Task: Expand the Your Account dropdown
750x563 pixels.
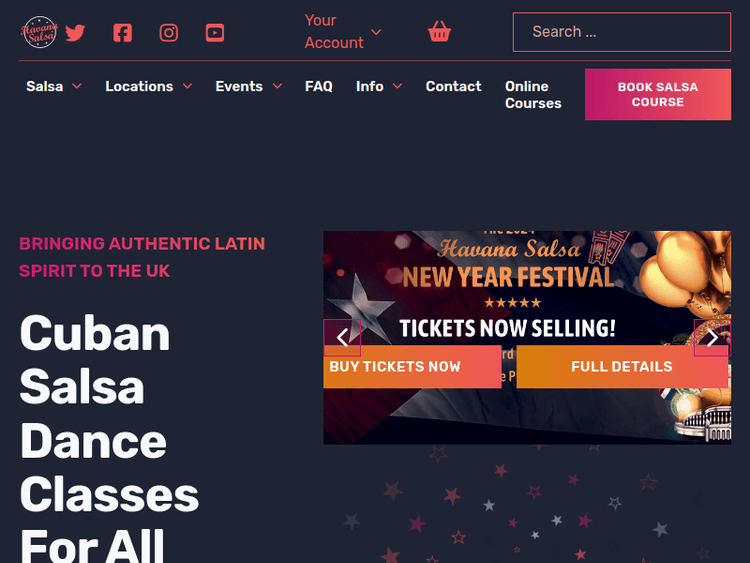Action: (343, 32)
